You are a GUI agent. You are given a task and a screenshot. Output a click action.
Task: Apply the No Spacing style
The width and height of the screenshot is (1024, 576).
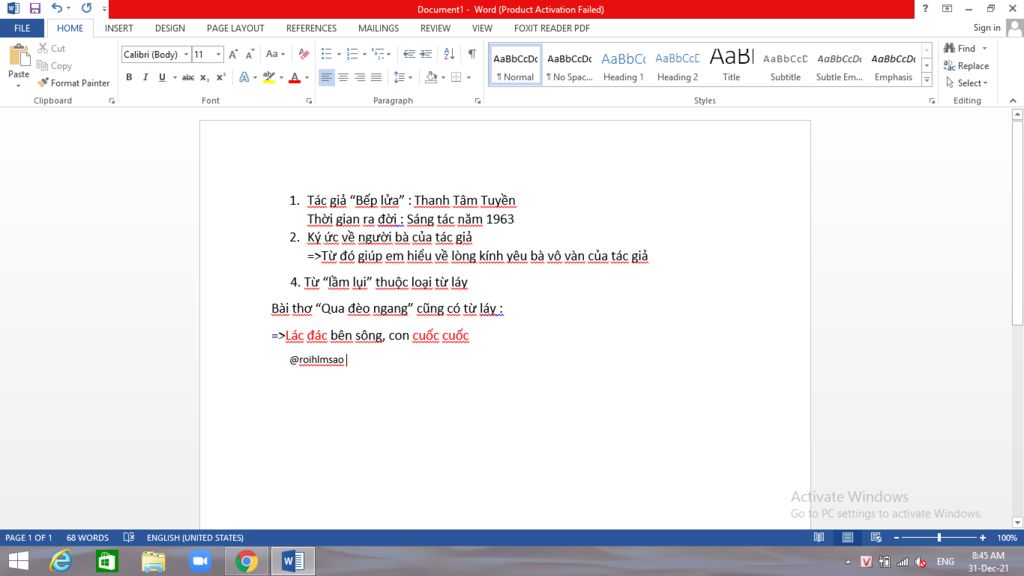[x=569, y=65]
